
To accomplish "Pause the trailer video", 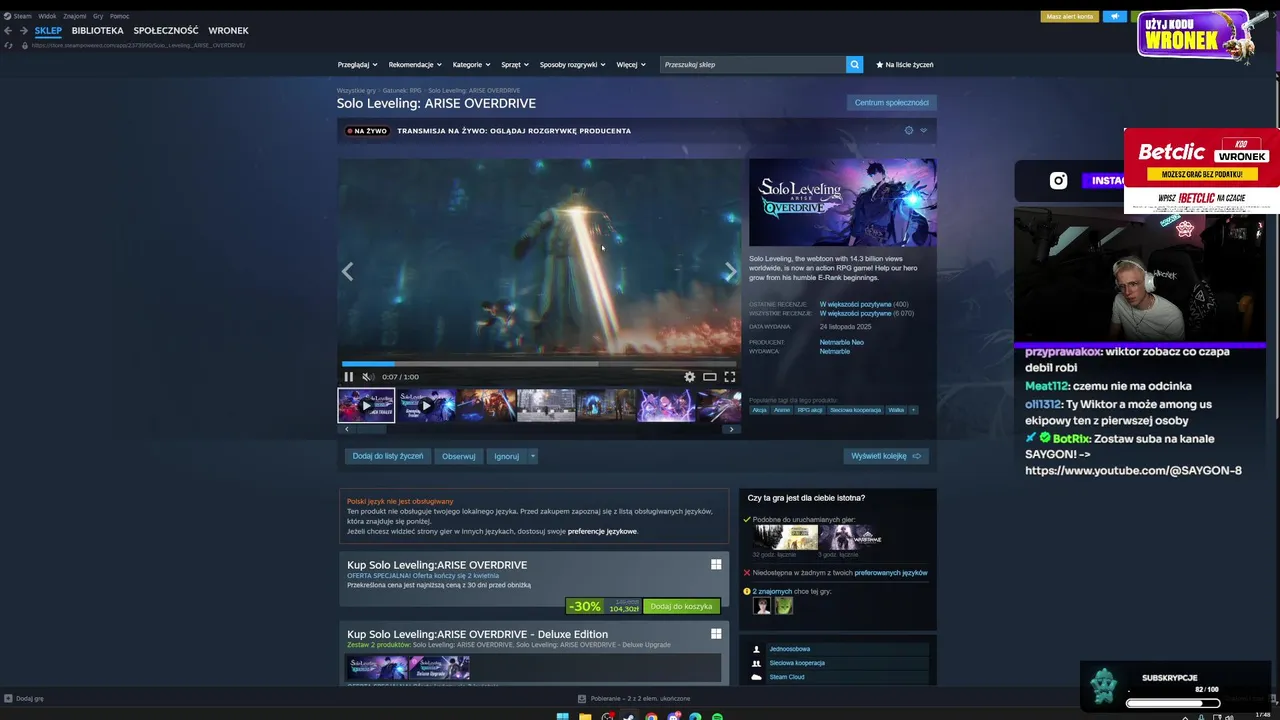I will pos(348,377).
